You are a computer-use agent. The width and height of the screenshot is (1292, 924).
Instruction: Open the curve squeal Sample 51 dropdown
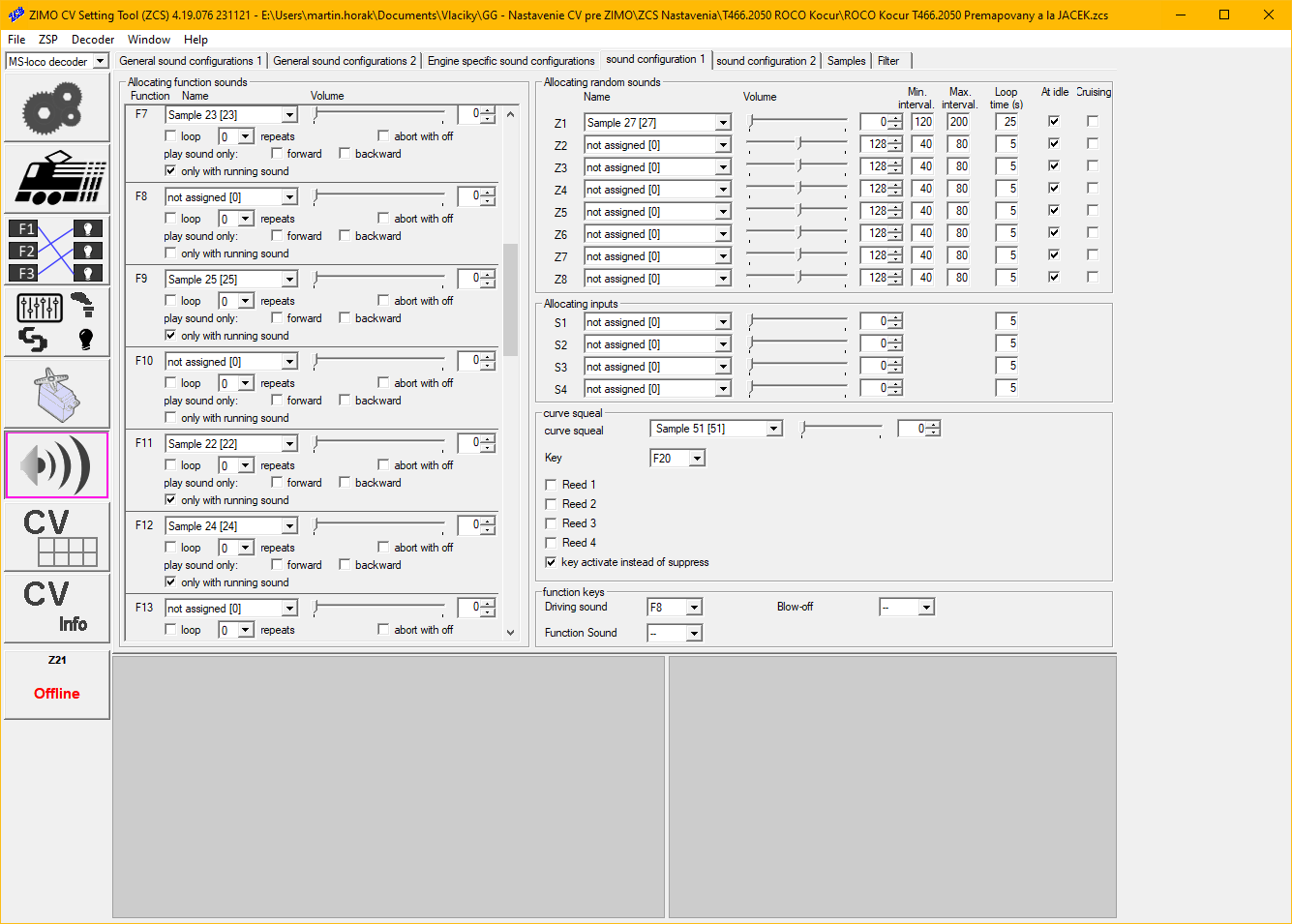[x=773, y=429]
